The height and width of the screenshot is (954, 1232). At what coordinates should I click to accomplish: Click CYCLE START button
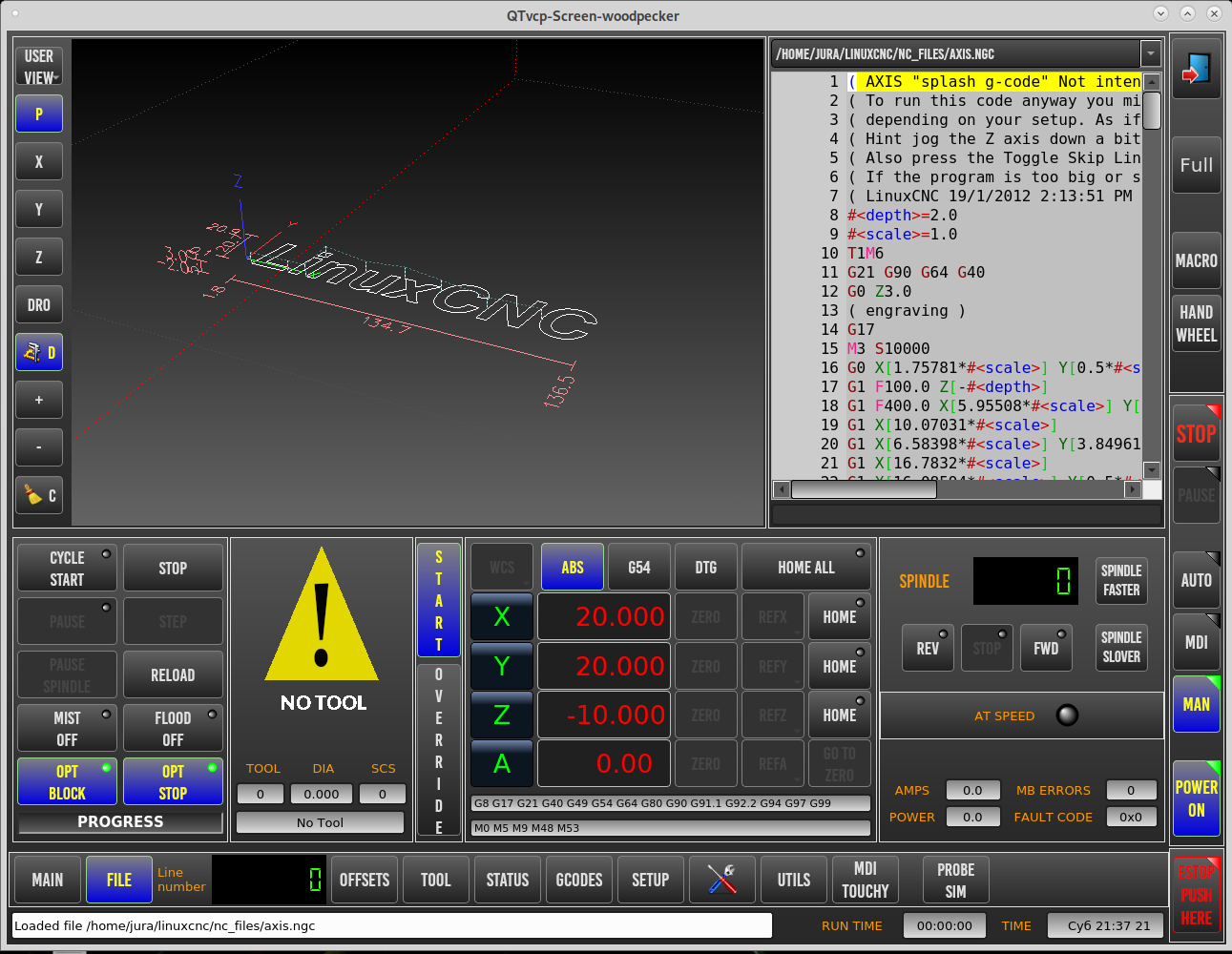pos(67,568)
